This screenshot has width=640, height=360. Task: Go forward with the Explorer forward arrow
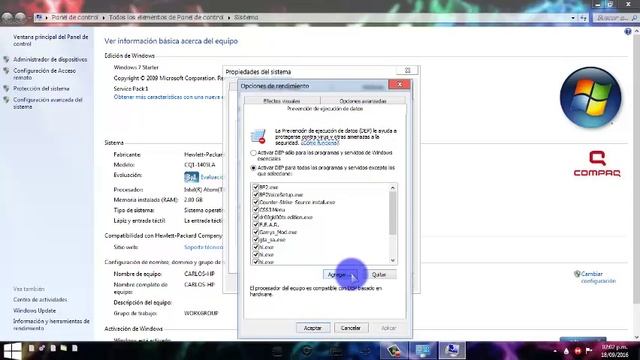click(20, 18)
